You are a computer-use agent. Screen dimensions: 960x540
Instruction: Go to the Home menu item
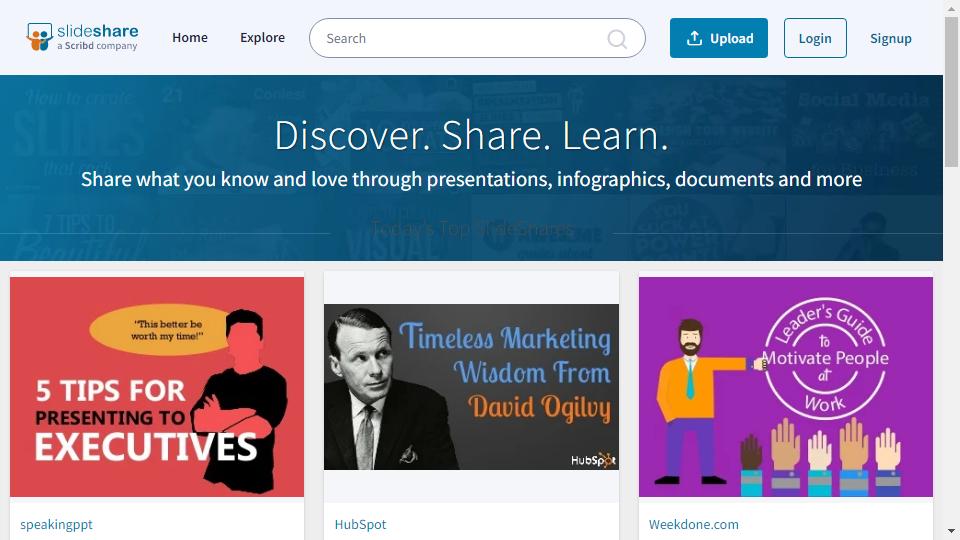190,38
